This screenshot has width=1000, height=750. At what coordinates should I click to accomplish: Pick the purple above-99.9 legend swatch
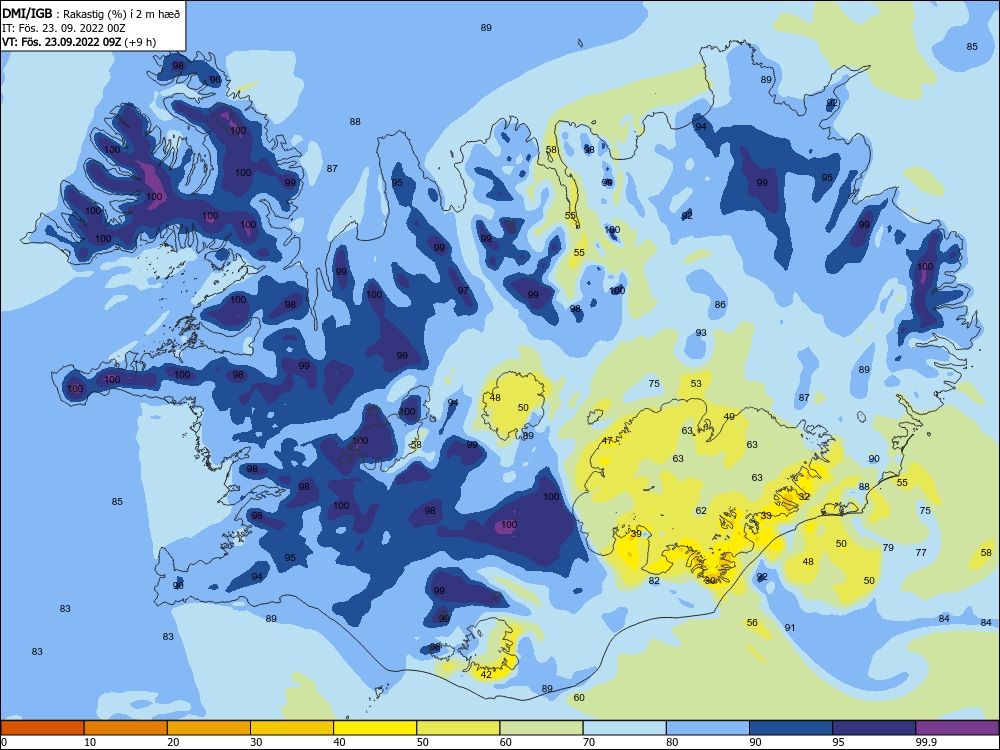957,728
